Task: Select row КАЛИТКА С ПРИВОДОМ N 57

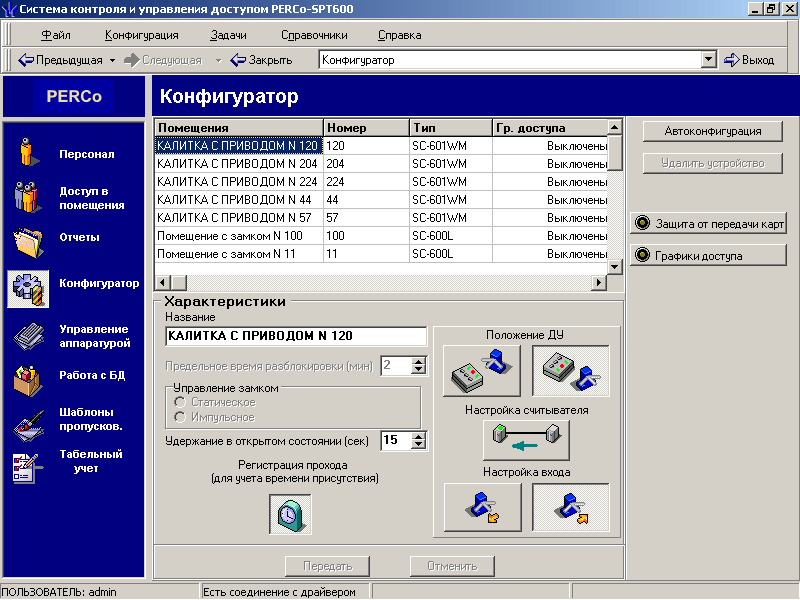Action: pyautogui.click(x=381, y=218)
